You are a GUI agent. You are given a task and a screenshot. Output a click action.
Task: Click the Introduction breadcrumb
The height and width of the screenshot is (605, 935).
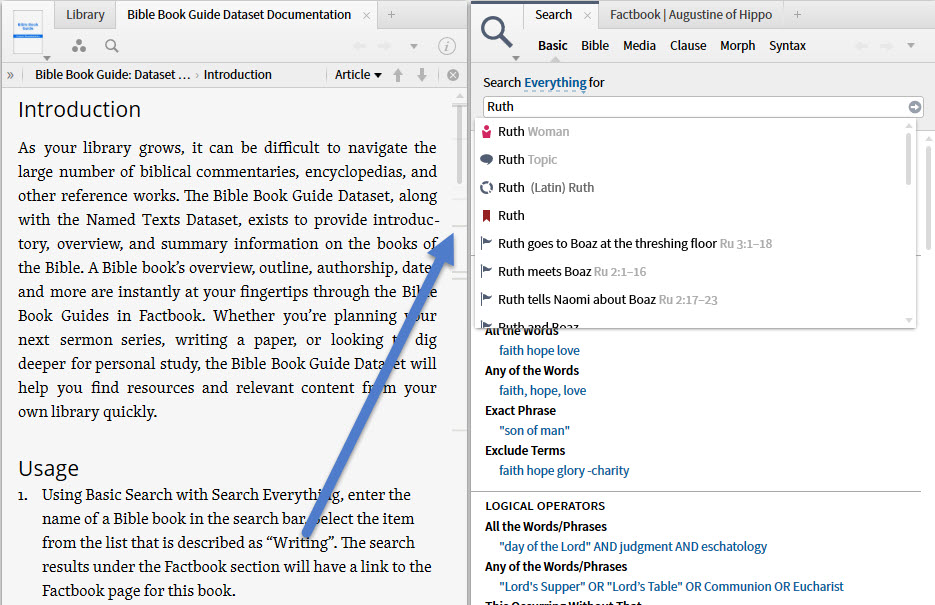click(x=237, y=75)
